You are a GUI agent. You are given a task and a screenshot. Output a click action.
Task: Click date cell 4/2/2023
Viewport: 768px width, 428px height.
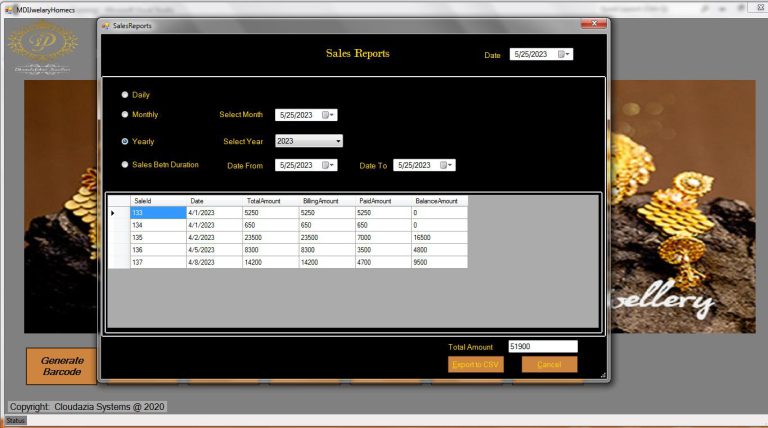214,238
